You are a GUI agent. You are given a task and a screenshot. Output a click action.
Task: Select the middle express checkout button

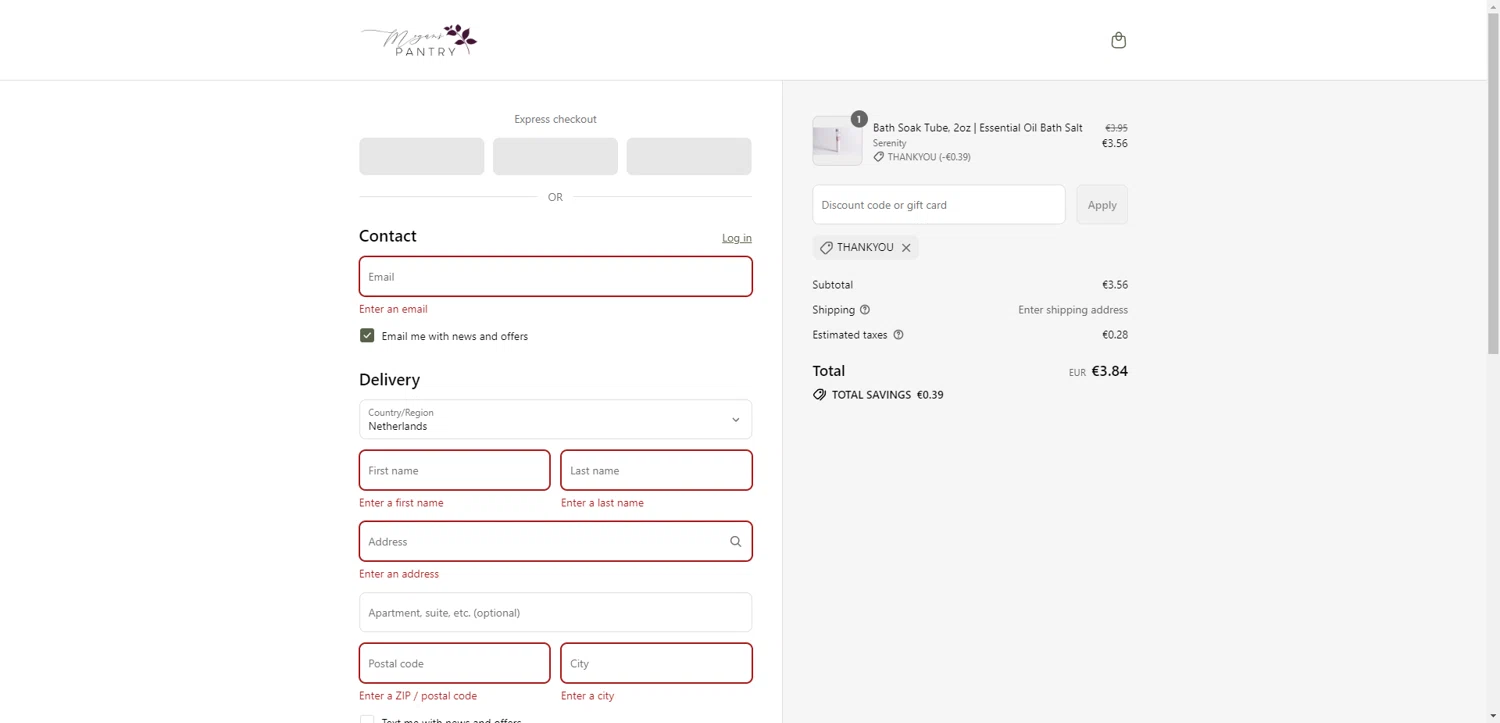click(x=555, y=157)
